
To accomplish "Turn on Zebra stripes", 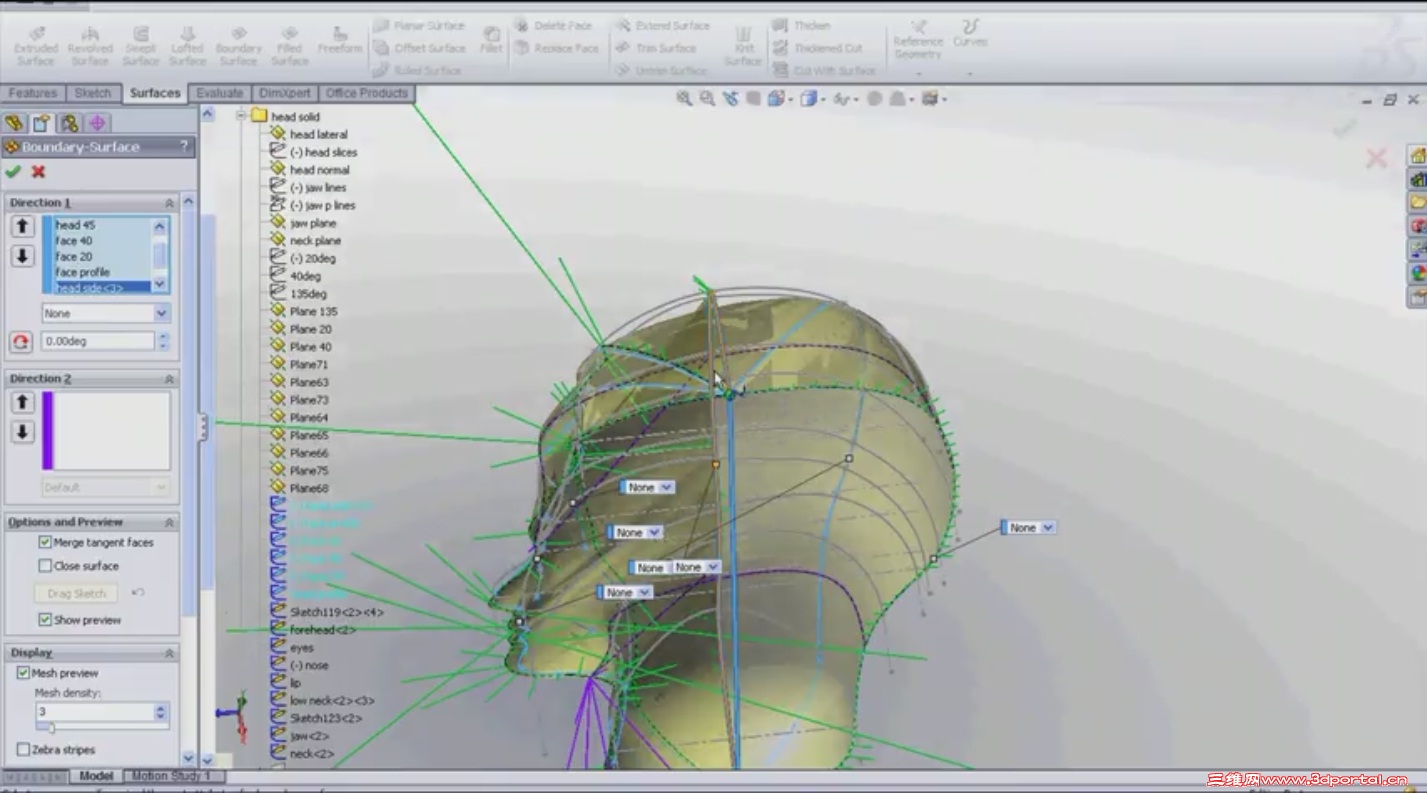I will click(x=23, y=749).
